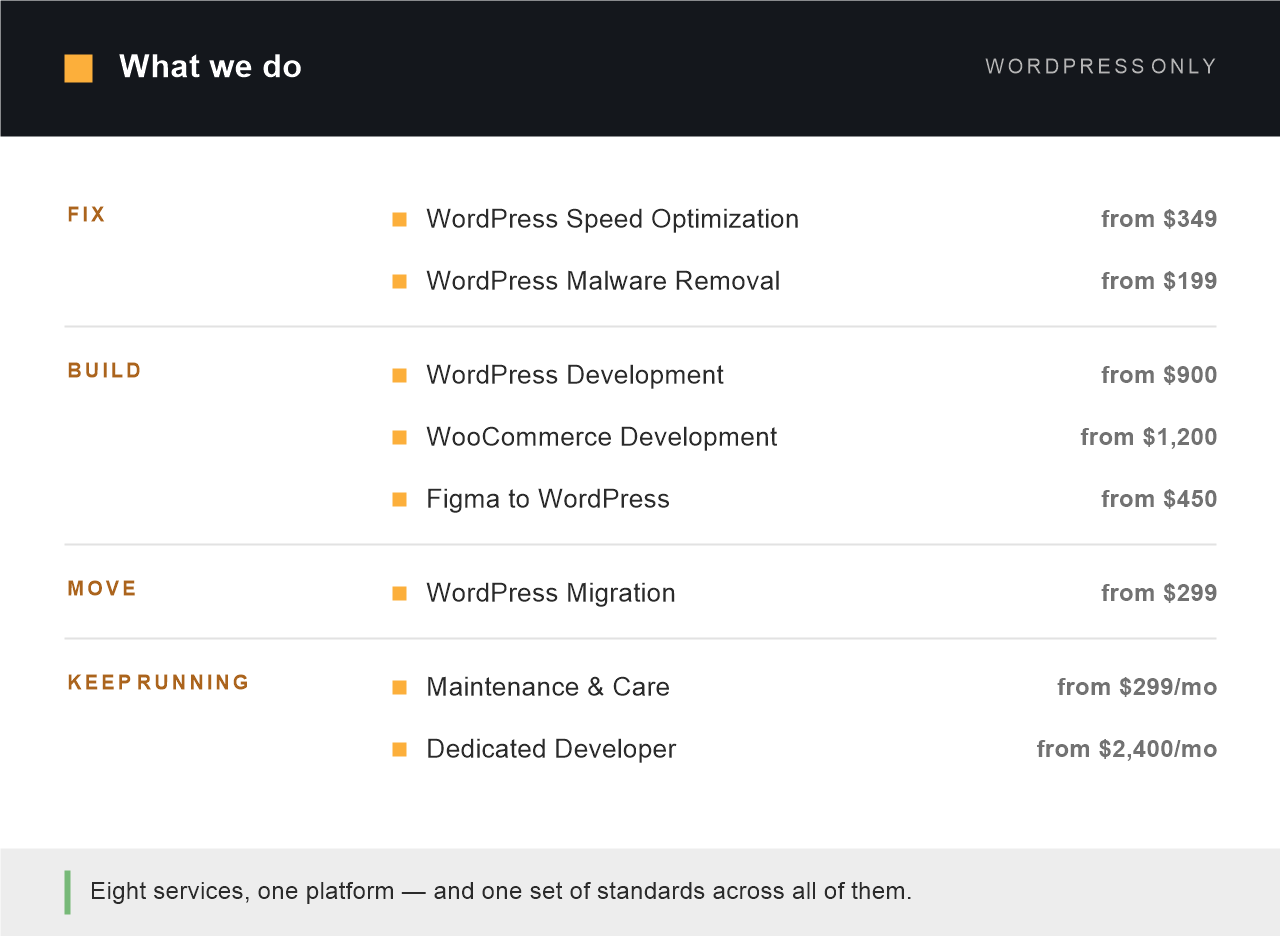1280x936 pixels.
Task: Click the "from $299" Migration price
Action: [1159, 593]
